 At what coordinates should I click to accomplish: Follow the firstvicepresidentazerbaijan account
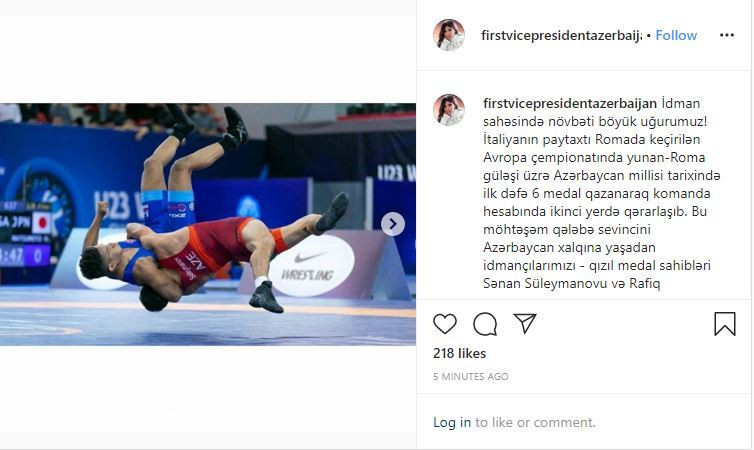pos(676,35)
